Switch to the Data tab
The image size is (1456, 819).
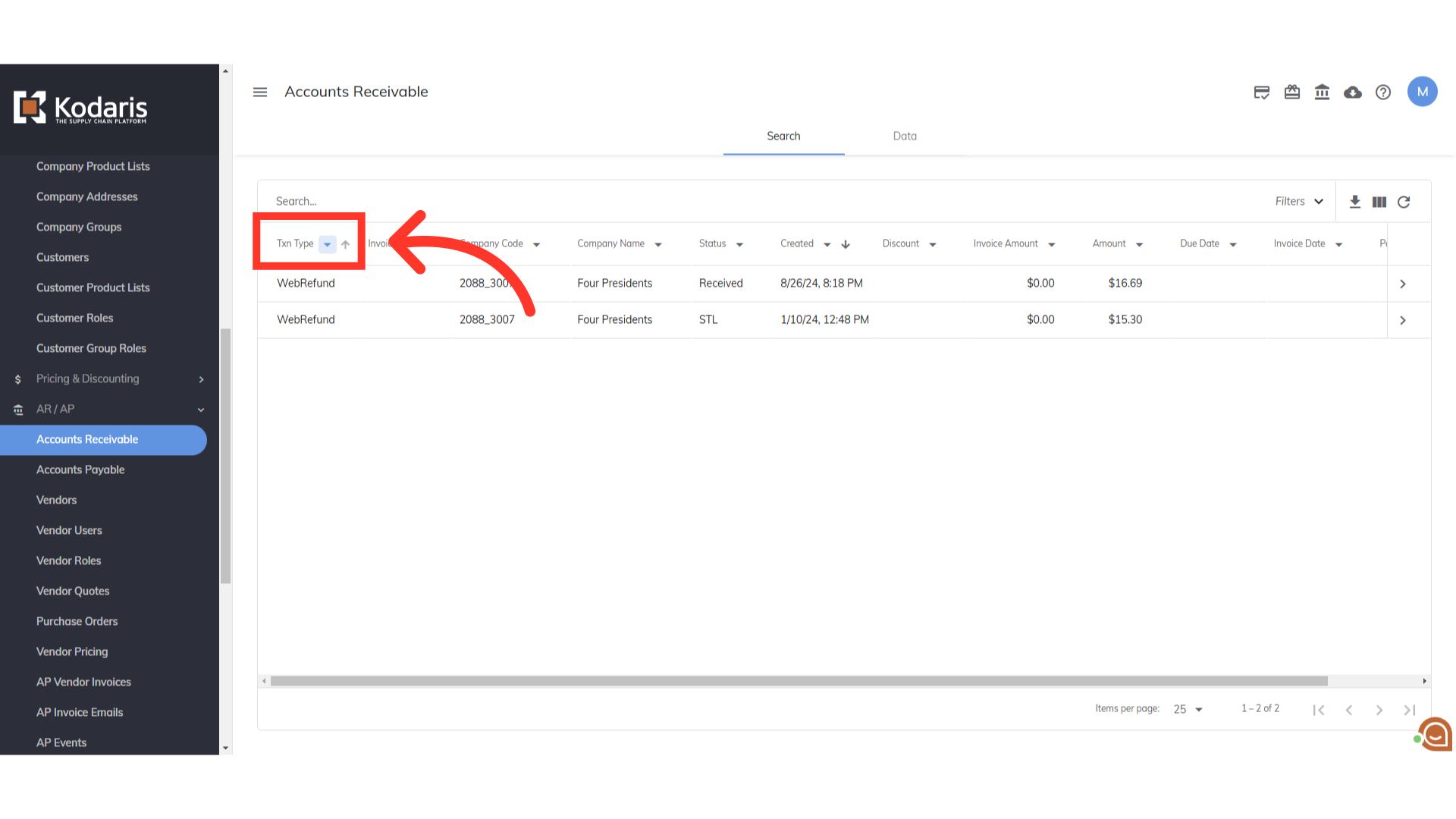(905, 136)
